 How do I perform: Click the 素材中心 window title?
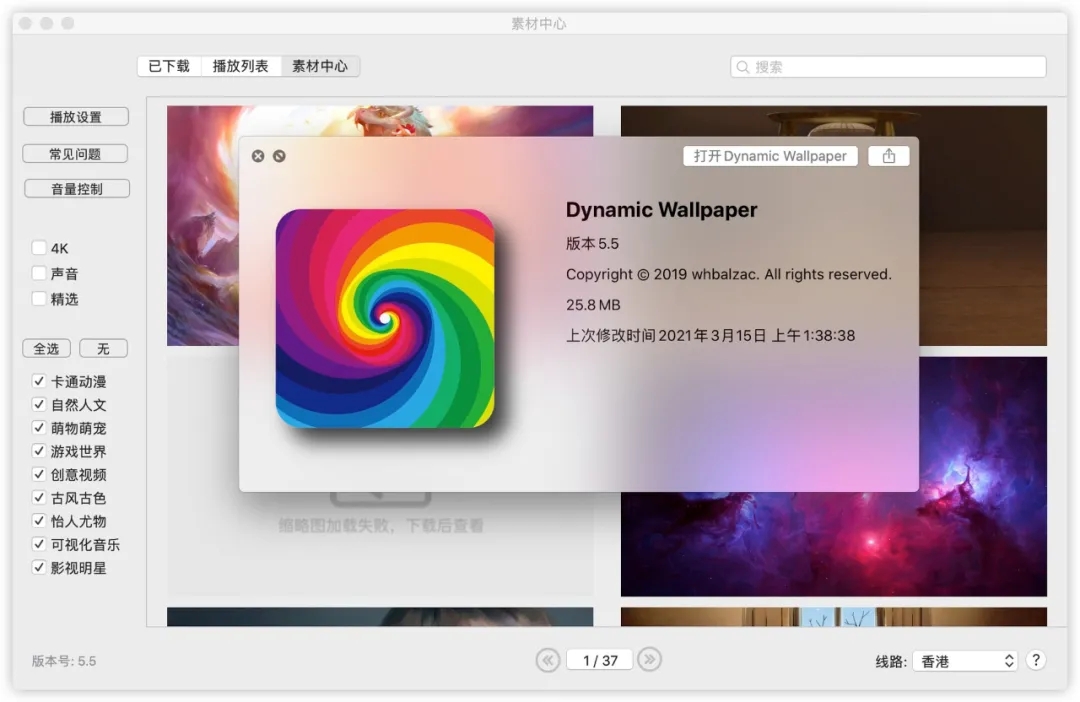point(539,24)
